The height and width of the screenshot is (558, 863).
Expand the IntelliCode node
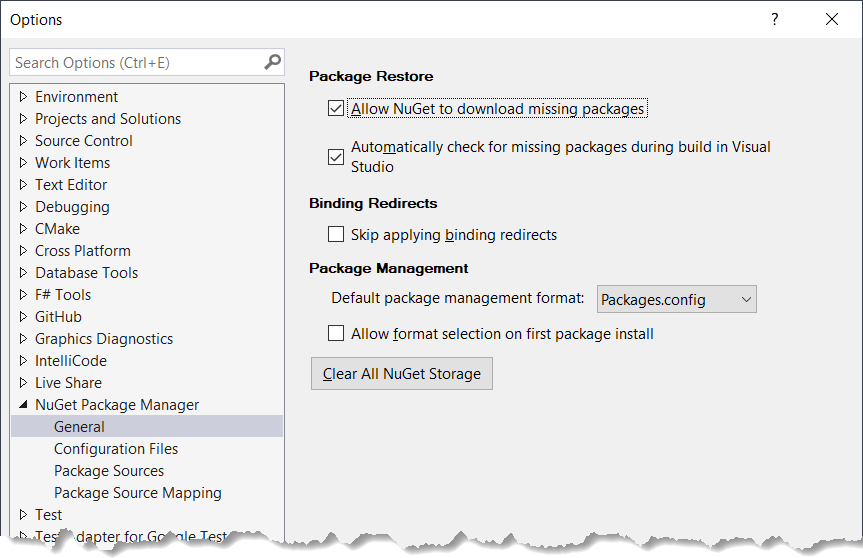click(23, 361)
